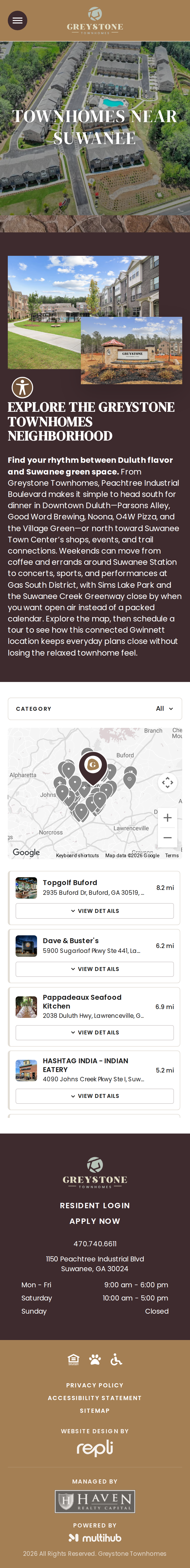Screen dimensions: 190x1568
Task: Expand View Details for Pappadeaux Seafood Kitchen
Action: 95,1032
